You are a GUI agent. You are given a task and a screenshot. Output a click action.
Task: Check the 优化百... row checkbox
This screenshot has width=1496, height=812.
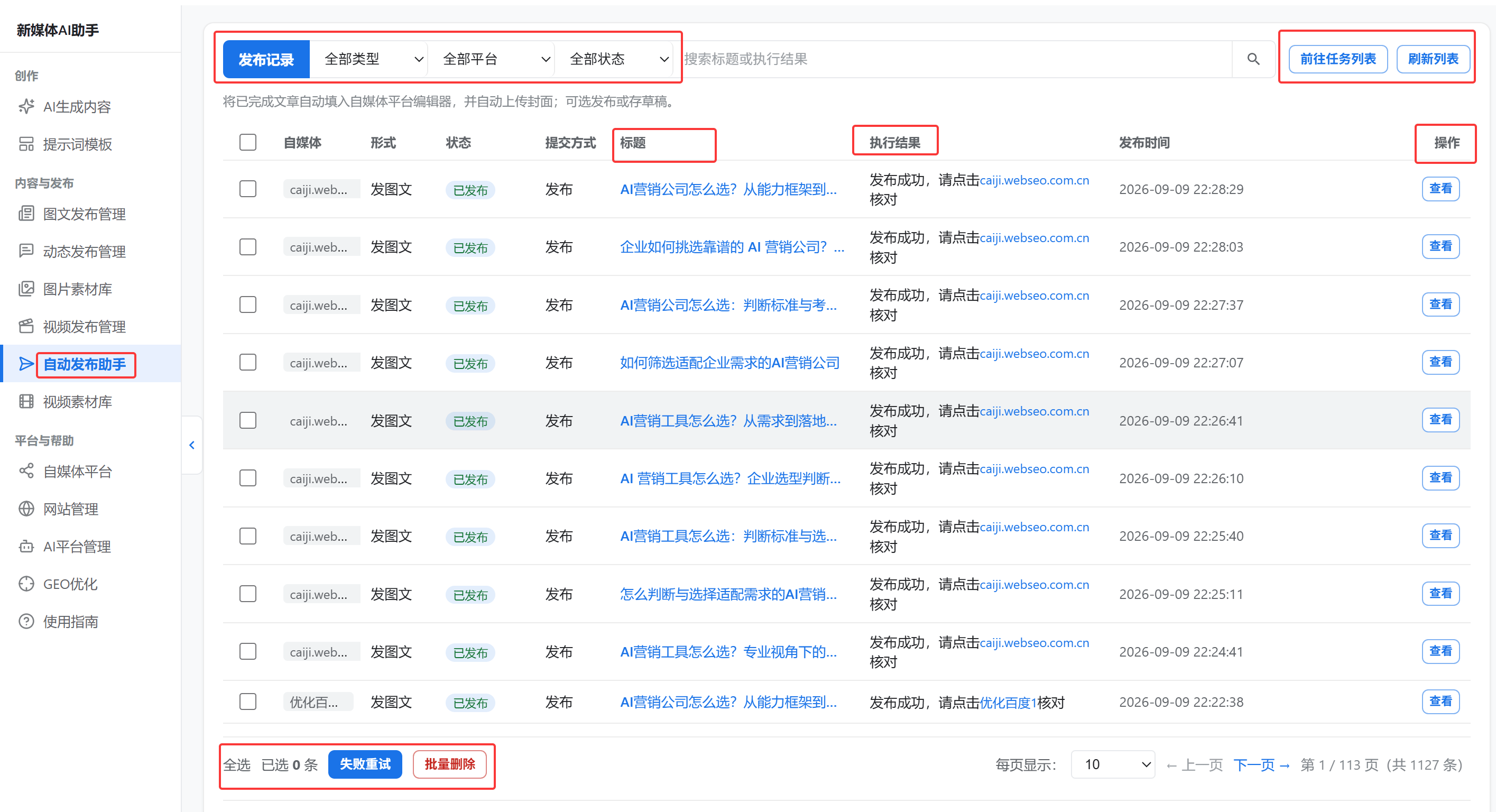(248, 702)
